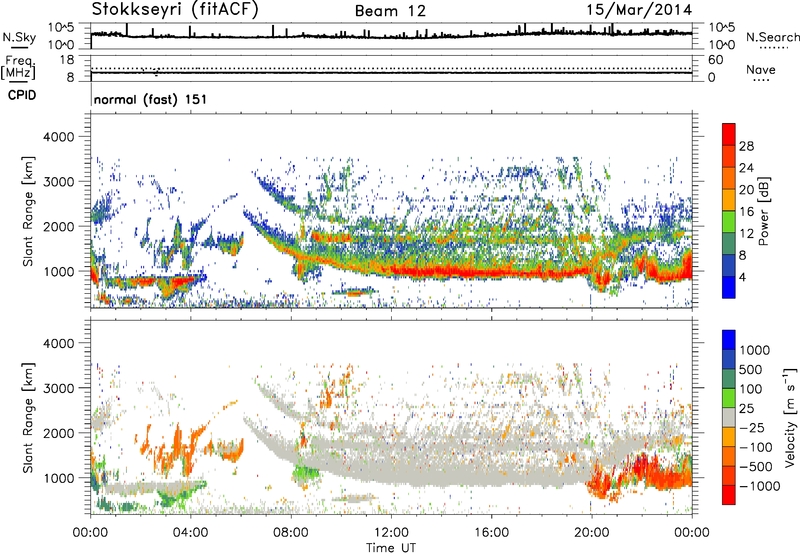Click the '12:00' time axis tick label

(x=391, y=533)
